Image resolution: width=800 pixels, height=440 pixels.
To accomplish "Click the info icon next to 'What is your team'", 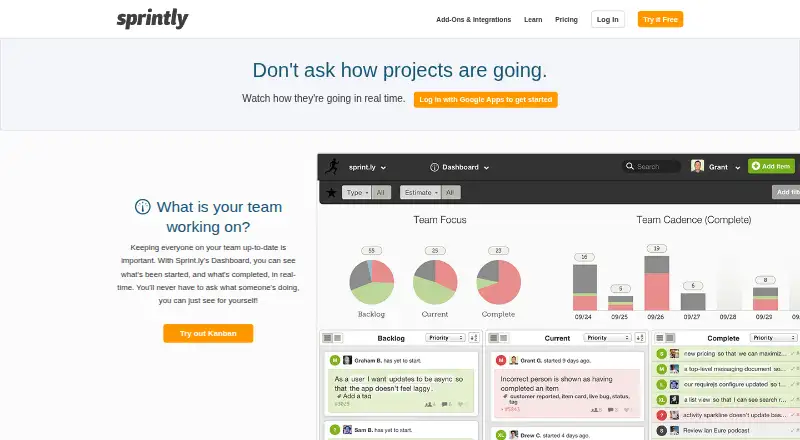I will pos(142,207).
